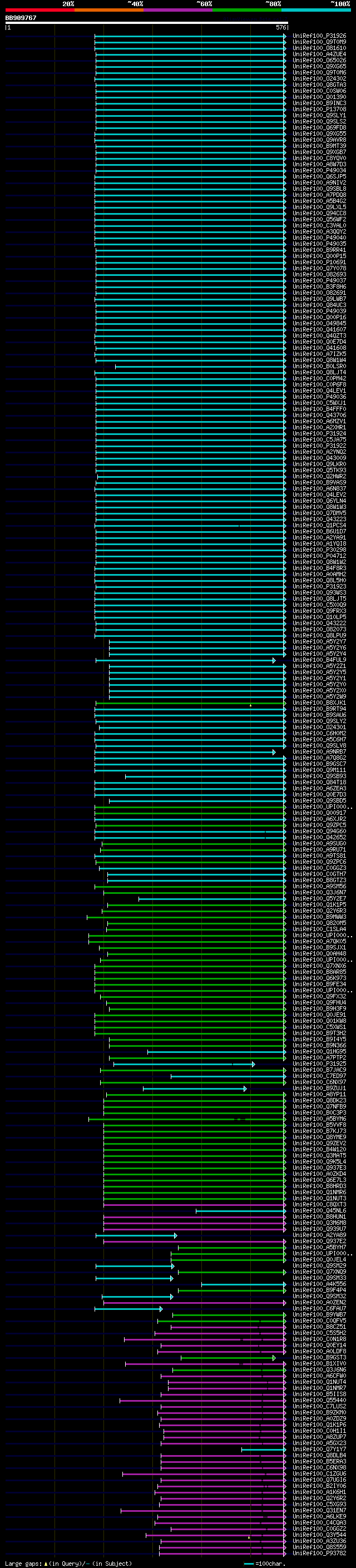The width and height of the screenshot is (356, 1568).
Task: Select hit label UniRef100_O24302
Action: tap(319, 78)
